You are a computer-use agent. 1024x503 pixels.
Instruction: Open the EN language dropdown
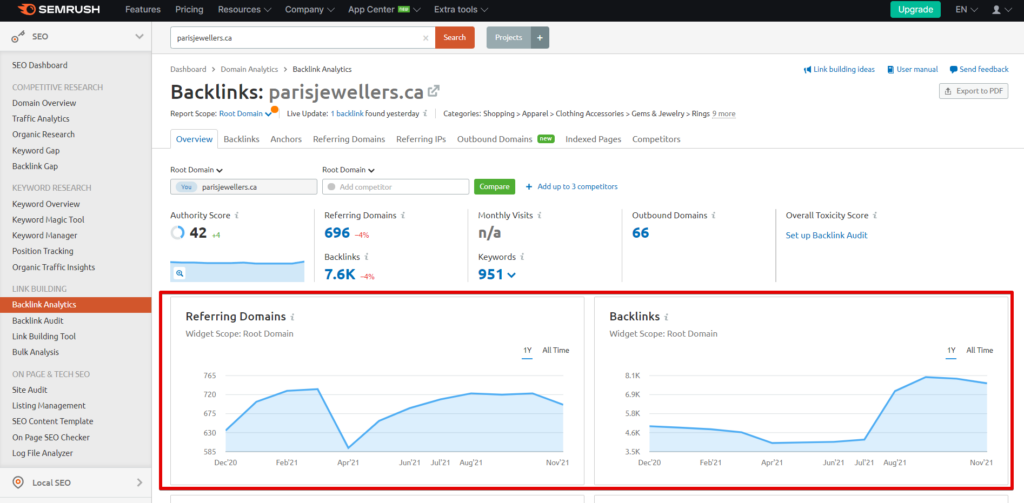(x=966, y=10)
